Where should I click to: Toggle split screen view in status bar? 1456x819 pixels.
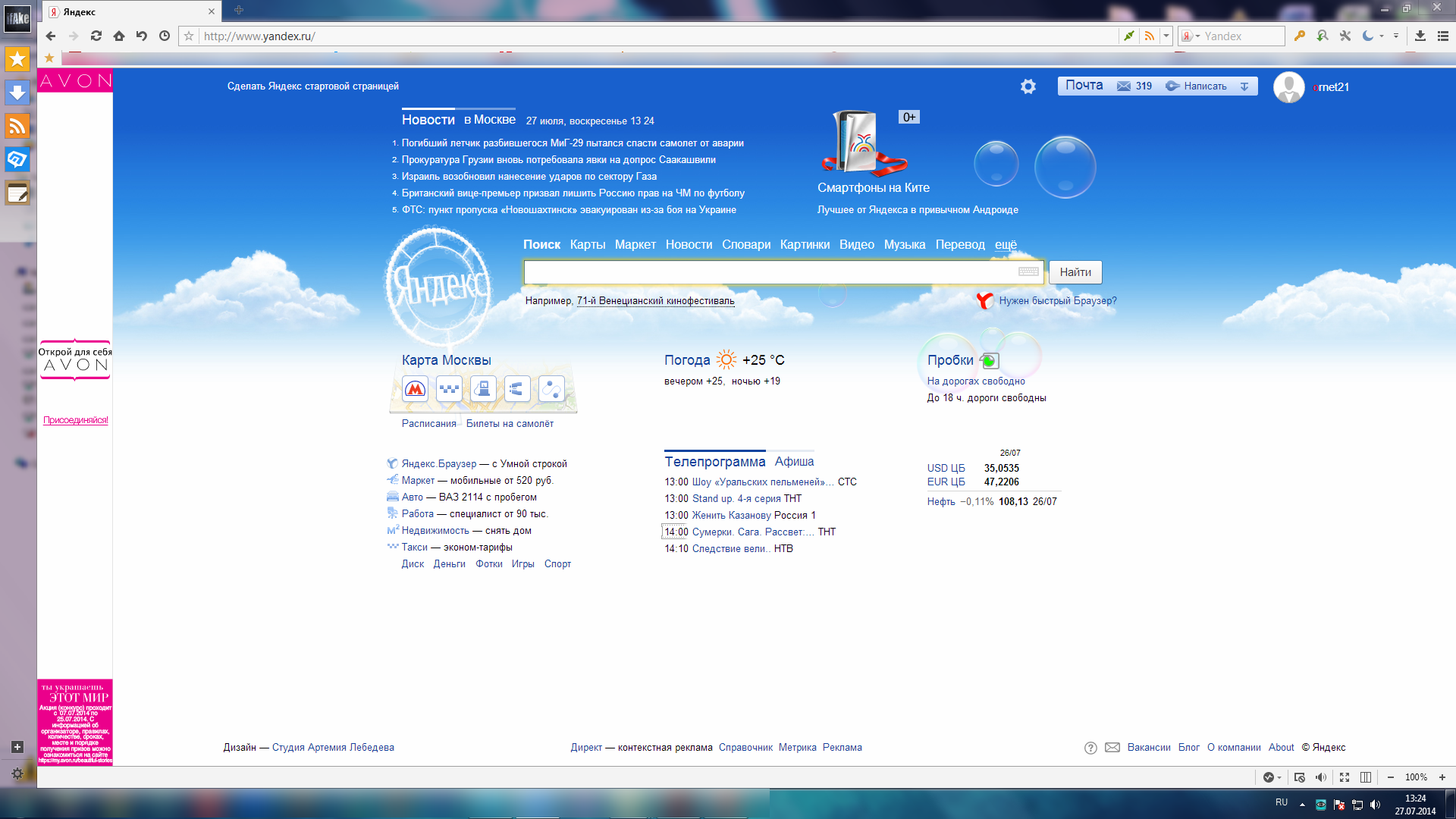[x=1366, y=777]
